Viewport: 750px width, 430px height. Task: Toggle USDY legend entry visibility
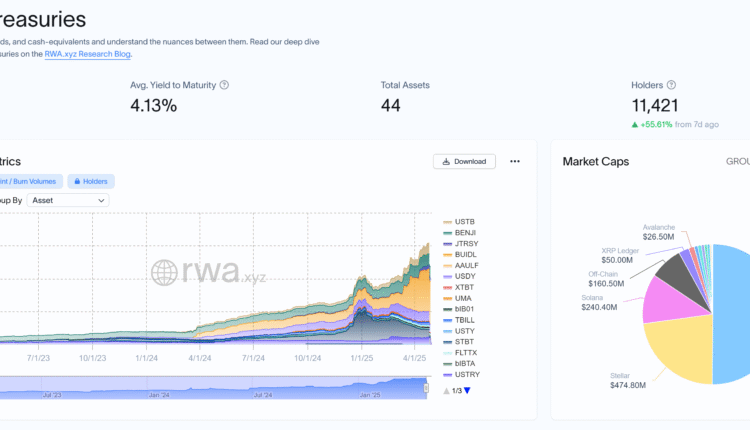tap(465, 276)
